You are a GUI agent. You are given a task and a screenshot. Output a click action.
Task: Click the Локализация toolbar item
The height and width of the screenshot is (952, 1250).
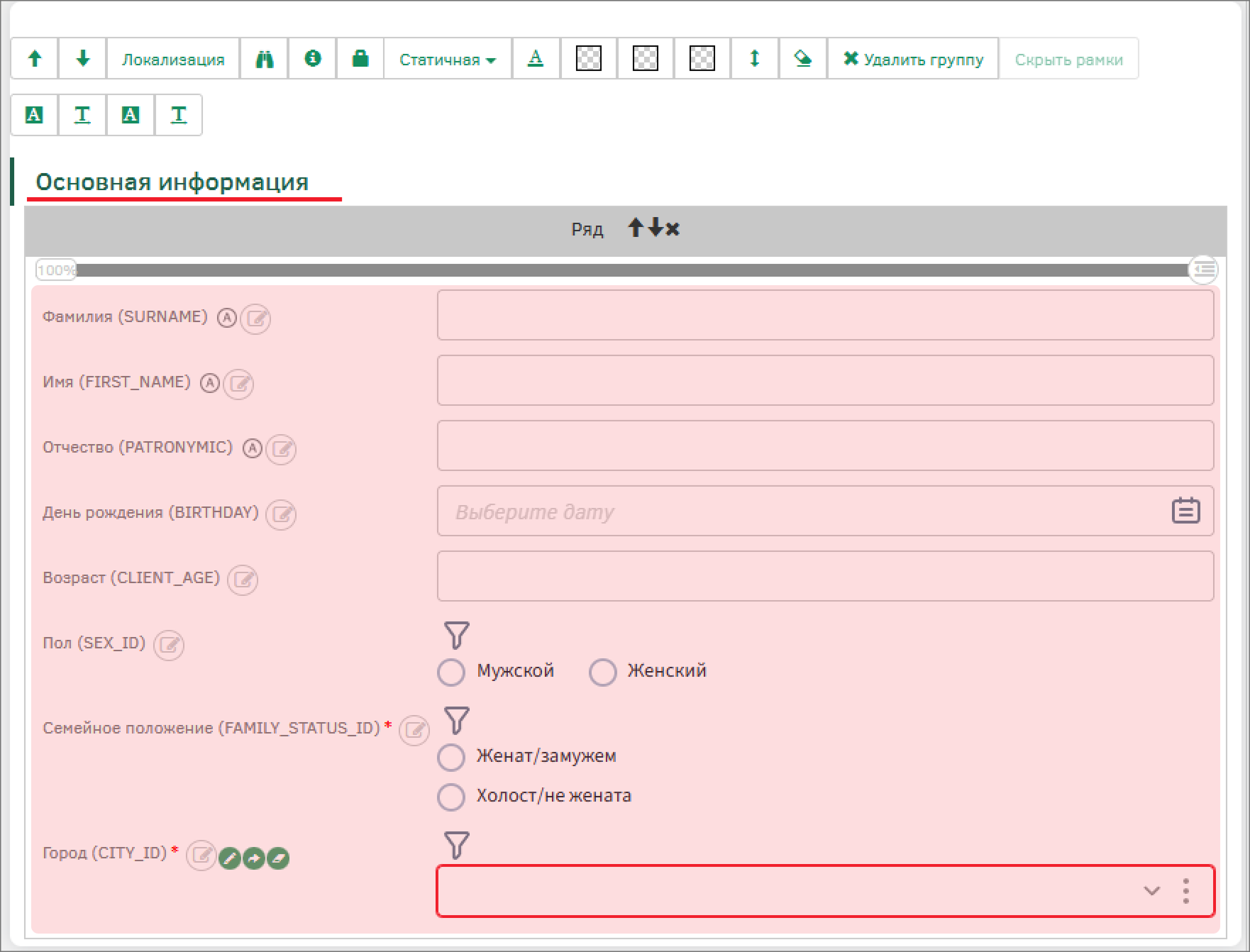click(x=173, y=59)
